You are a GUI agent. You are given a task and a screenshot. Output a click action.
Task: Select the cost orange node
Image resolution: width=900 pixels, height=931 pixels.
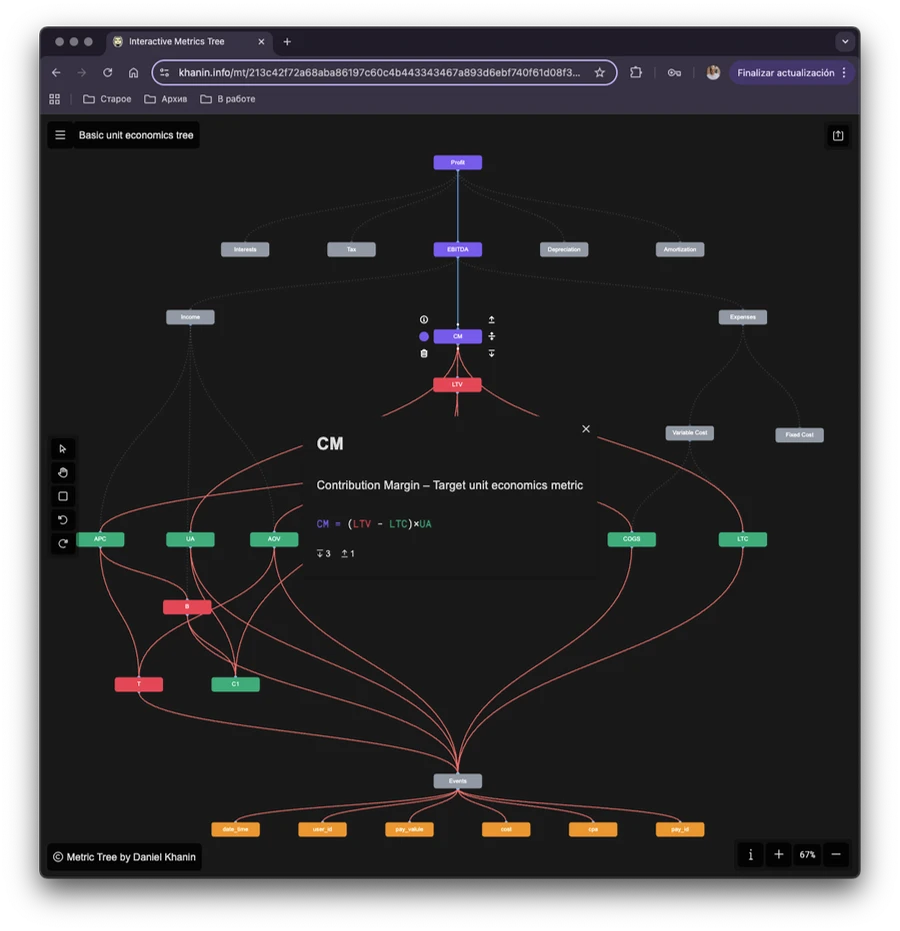506,829
